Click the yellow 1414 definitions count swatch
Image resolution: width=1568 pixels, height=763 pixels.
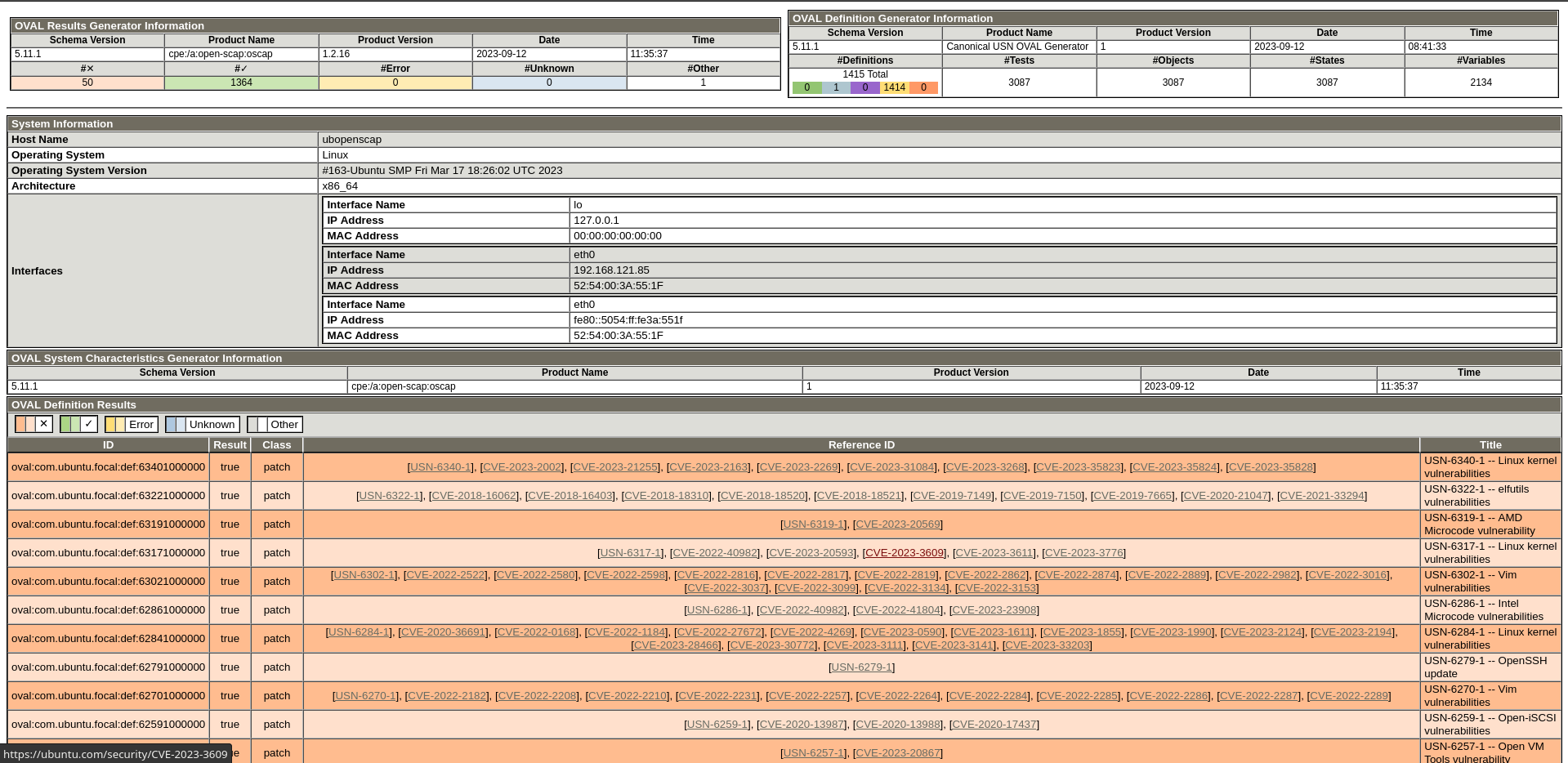[894, 87]
